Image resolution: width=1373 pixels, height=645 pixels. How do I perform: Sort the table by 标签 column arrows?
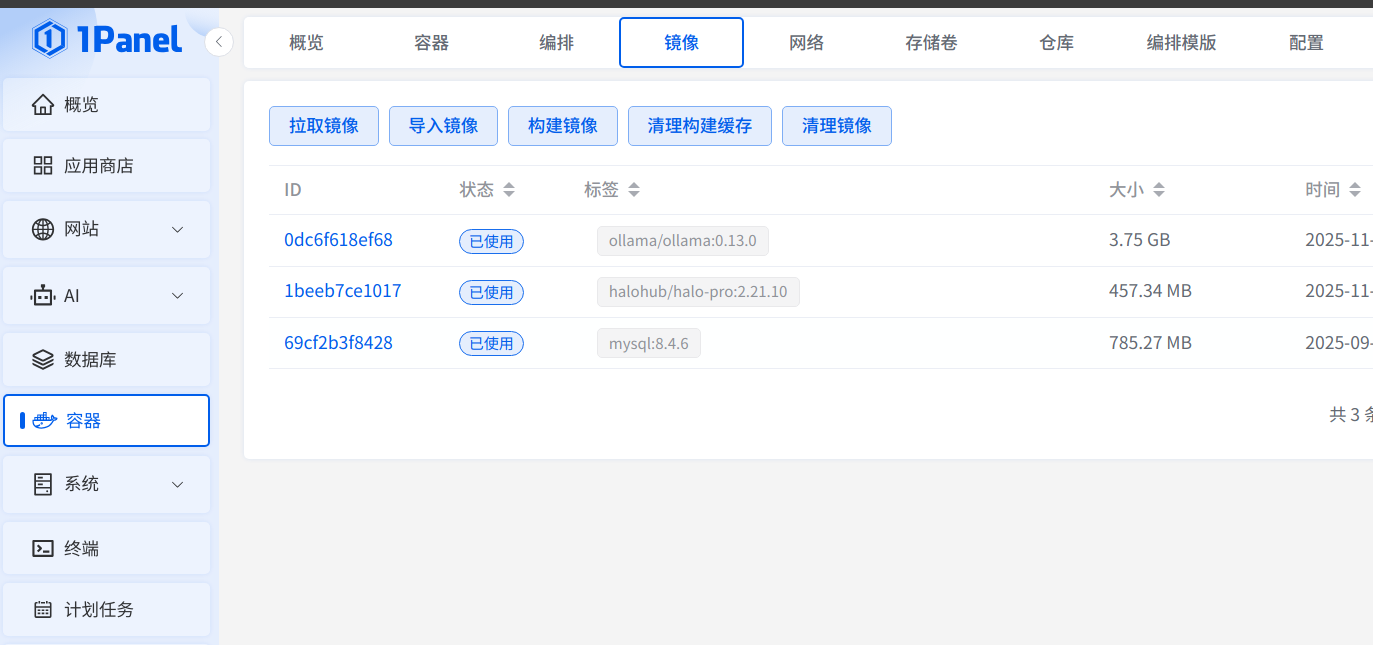[x=634, y=190]
